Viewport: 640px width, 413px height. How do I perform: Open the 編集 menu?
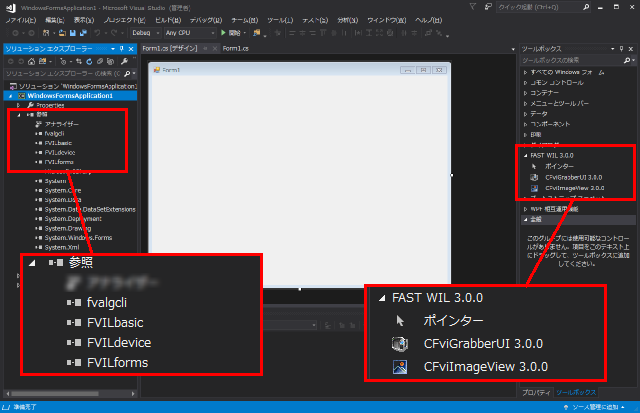[x=55, y=20]
